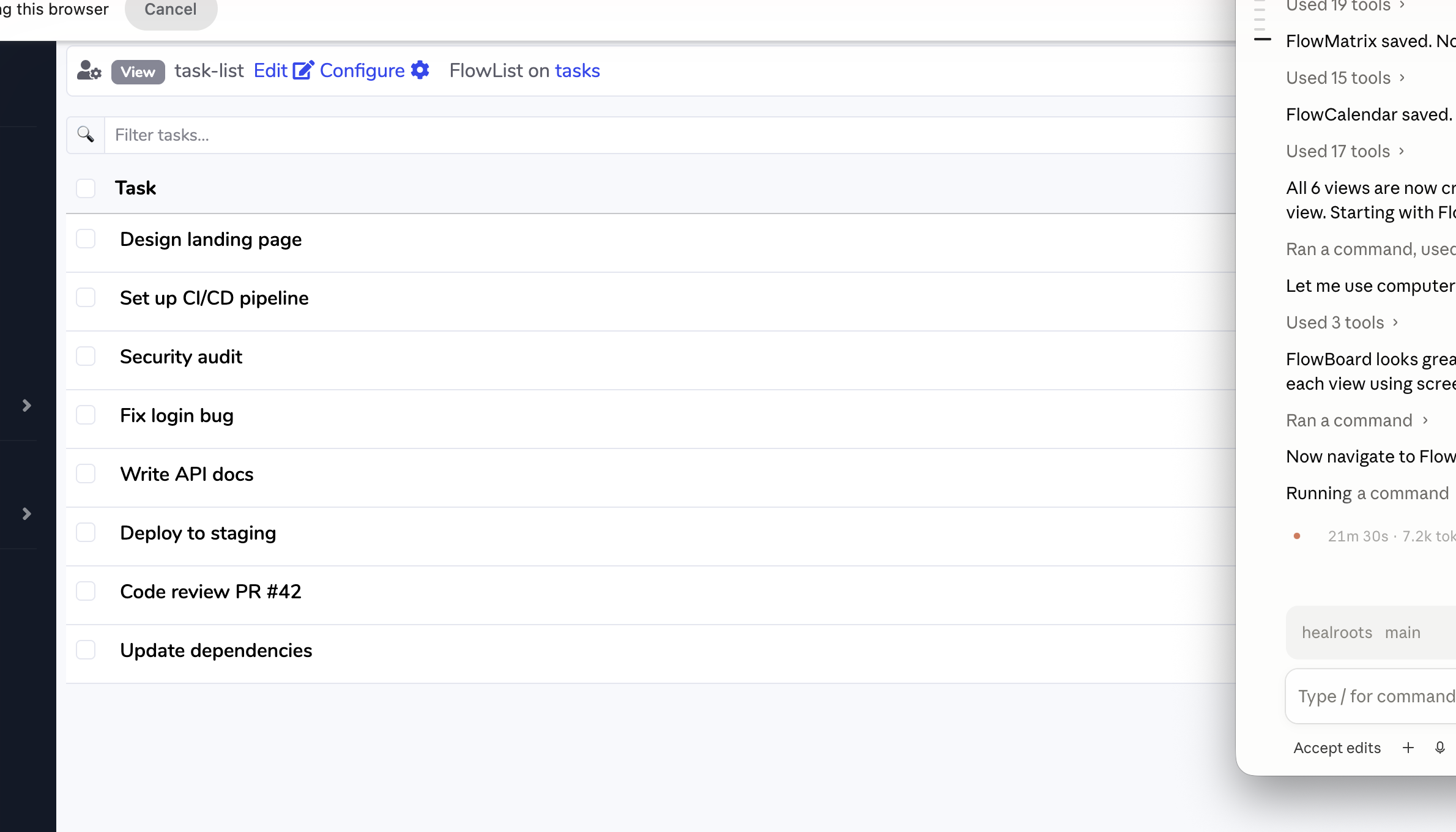The image size is (1456, 832).
Task: Check the Write API docs checkbox
Action: click(x=86, y=474)
